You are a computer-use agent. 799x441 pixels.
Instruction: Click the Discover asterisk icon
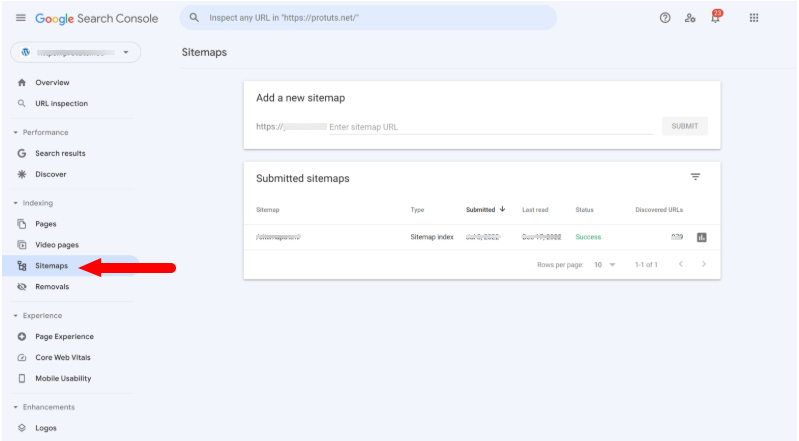[x=21, y=174]
